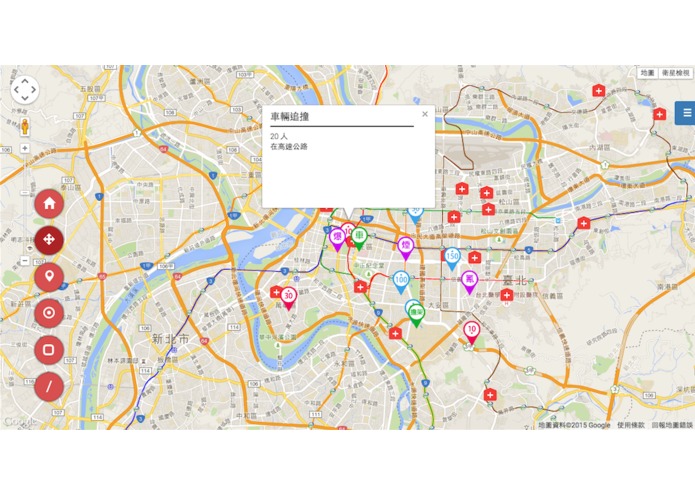Click the purple 爆 explosion marker
Screen dimensions: 695x494
coord(337,239)
